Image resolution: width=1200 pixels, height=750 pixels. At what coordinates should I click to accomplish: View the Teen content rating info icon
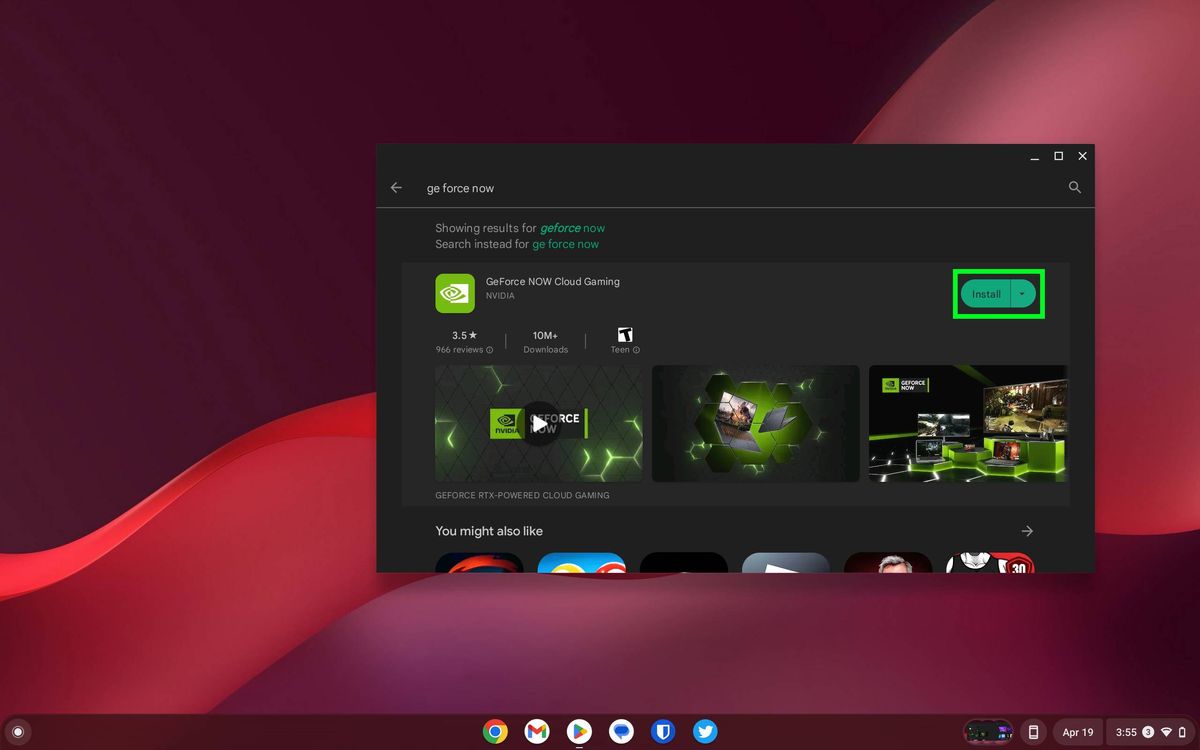pos(637,350)
